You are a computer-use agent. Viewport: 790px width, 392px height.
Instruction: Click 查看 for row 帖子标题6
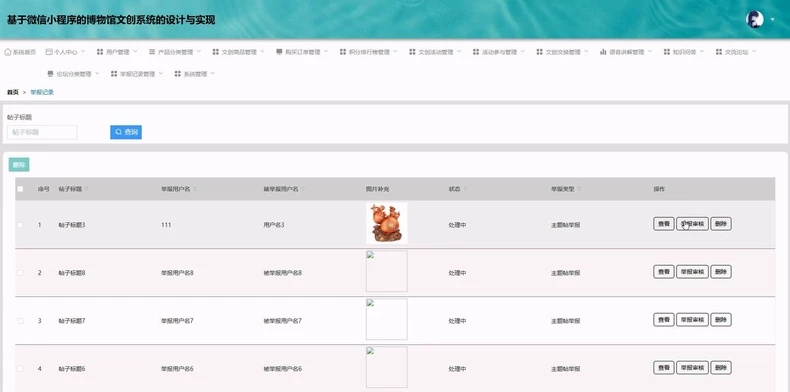[x=664, y=367]
